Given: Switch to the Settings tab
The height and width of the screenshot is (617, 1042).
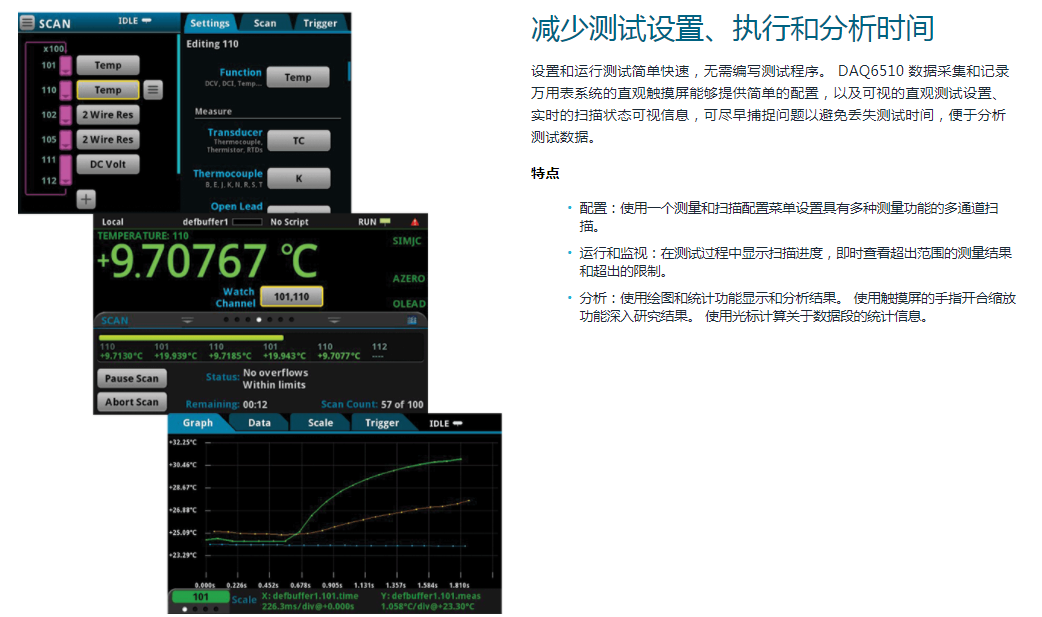Looking at the screenshot, I should [209, 23].
